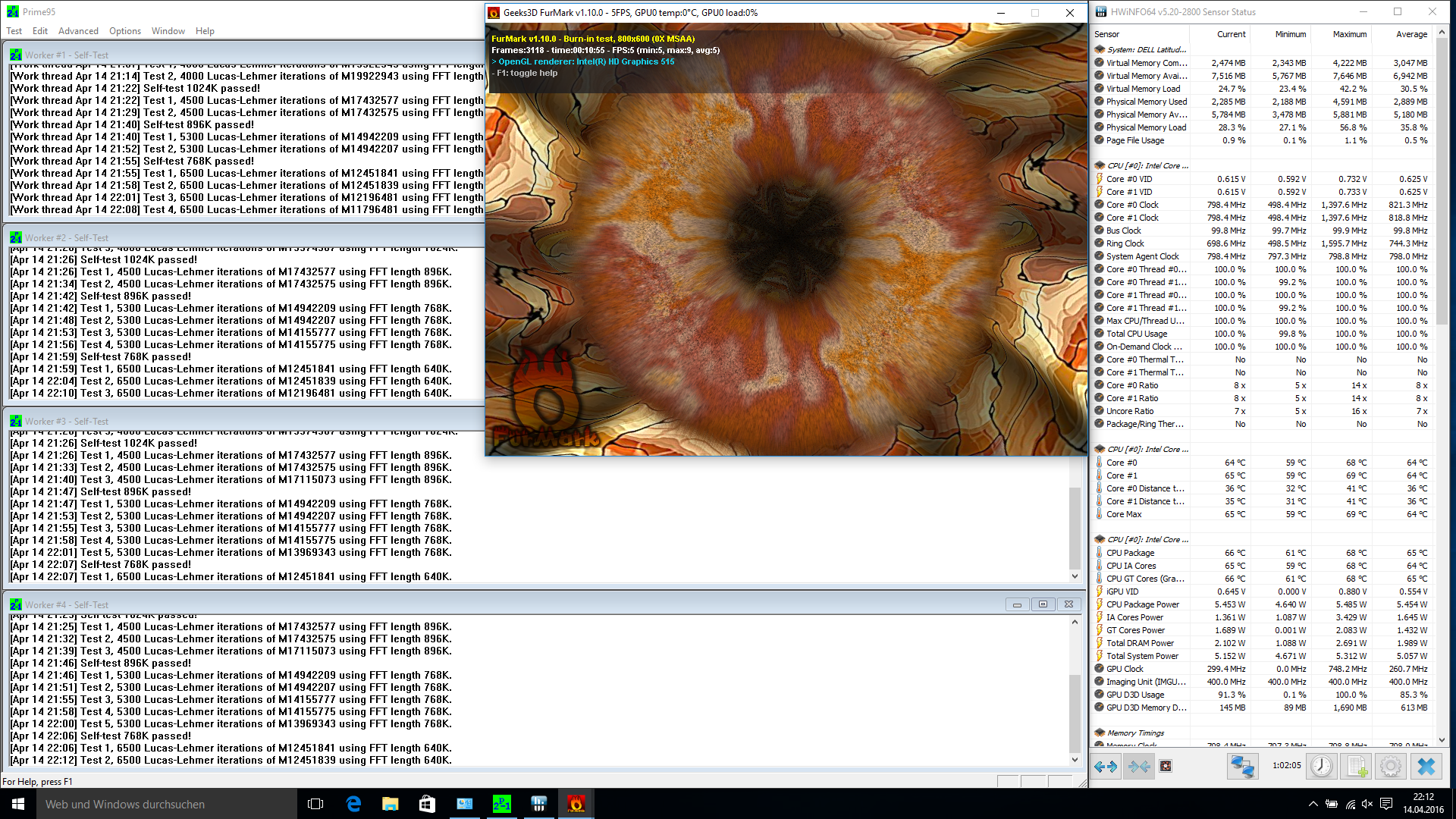Open Windows Store from taskbar
The width and height of the screenshot is (1456, 819).
pyautogui.click(x=427, y=804)
